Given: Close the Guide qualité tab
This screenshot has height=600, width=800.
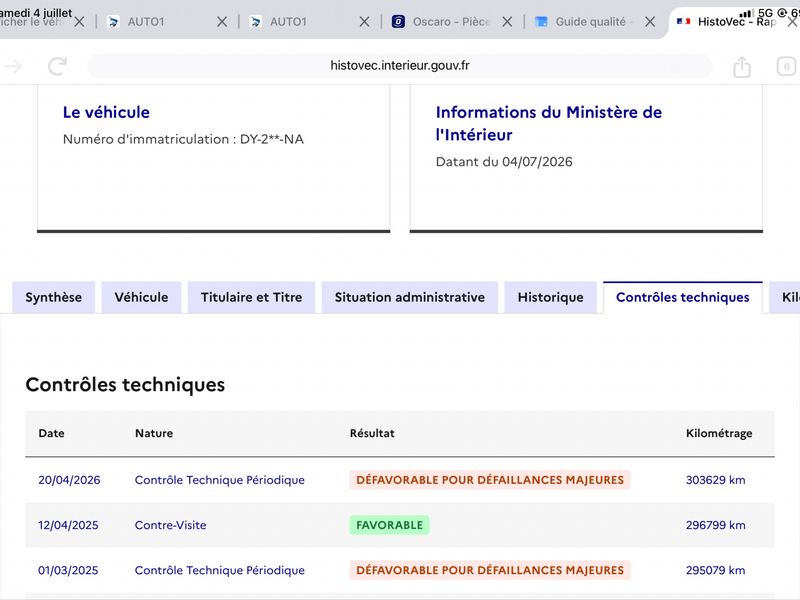Looking at the screenshot, I should 650,22.
